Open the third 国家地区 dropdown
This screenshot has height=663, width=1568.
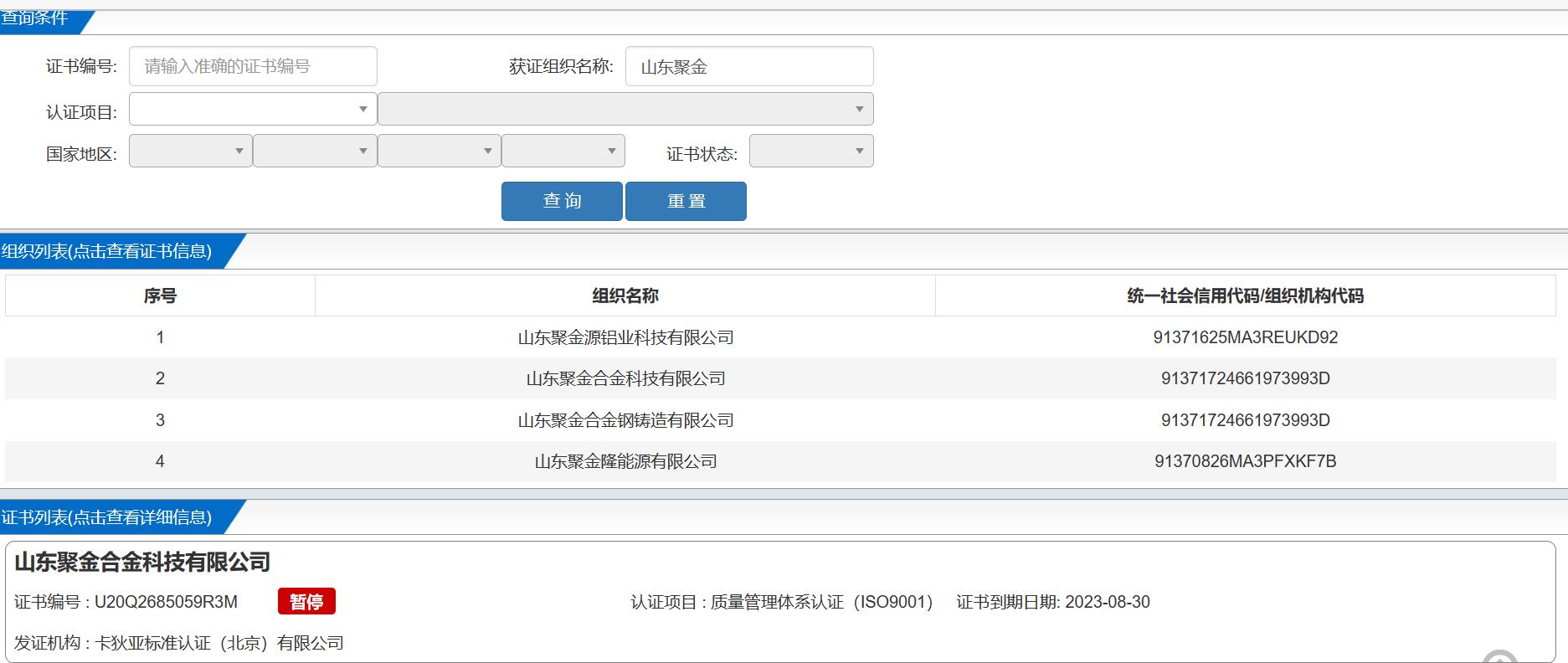coord(440,151)
